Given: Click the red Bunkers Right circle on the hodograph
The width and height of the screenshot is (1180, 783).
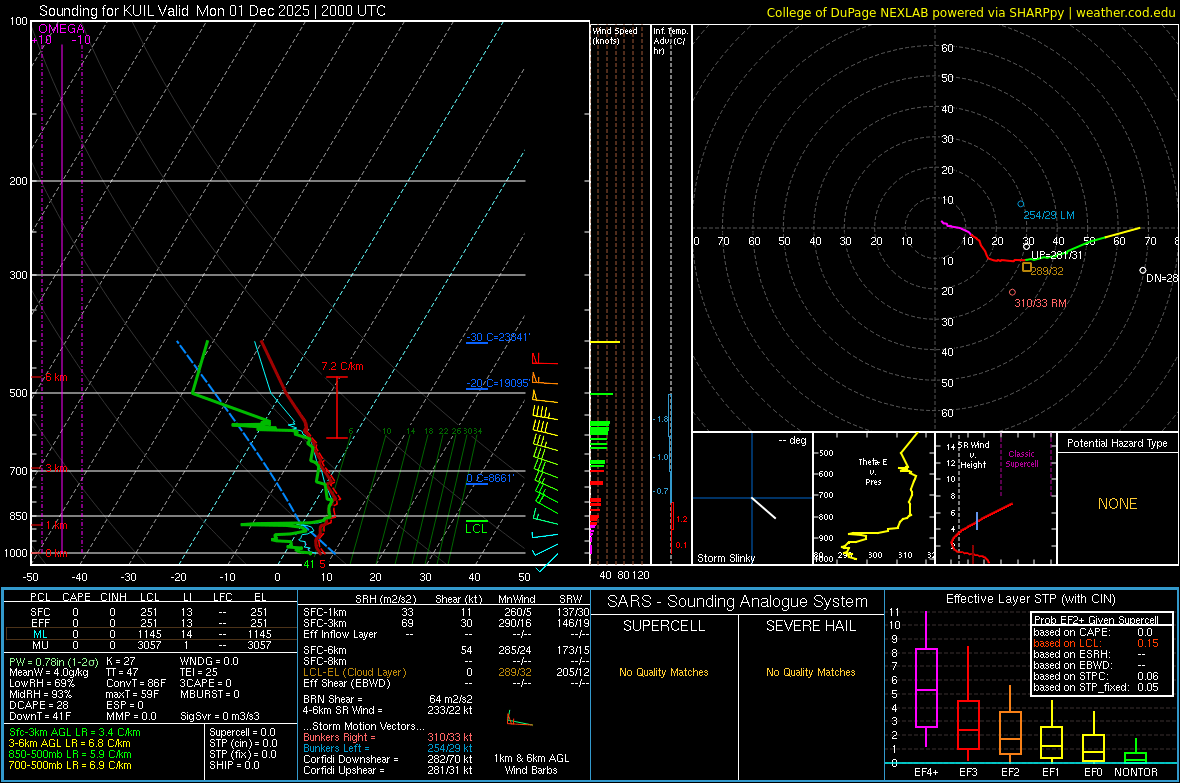Looking at the screenshot, I should (x=1012, y=292).
